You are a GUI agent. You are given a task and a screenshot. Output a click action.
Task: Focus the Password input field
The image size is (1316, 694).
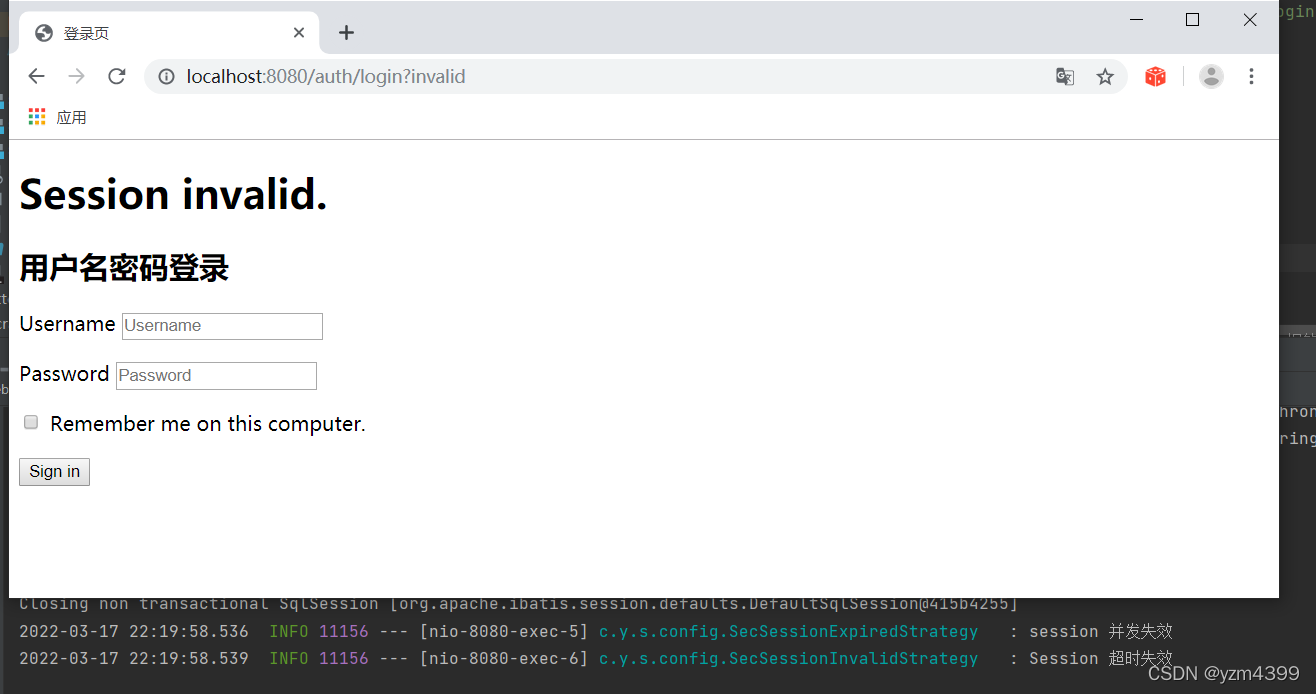click(216, 376)
